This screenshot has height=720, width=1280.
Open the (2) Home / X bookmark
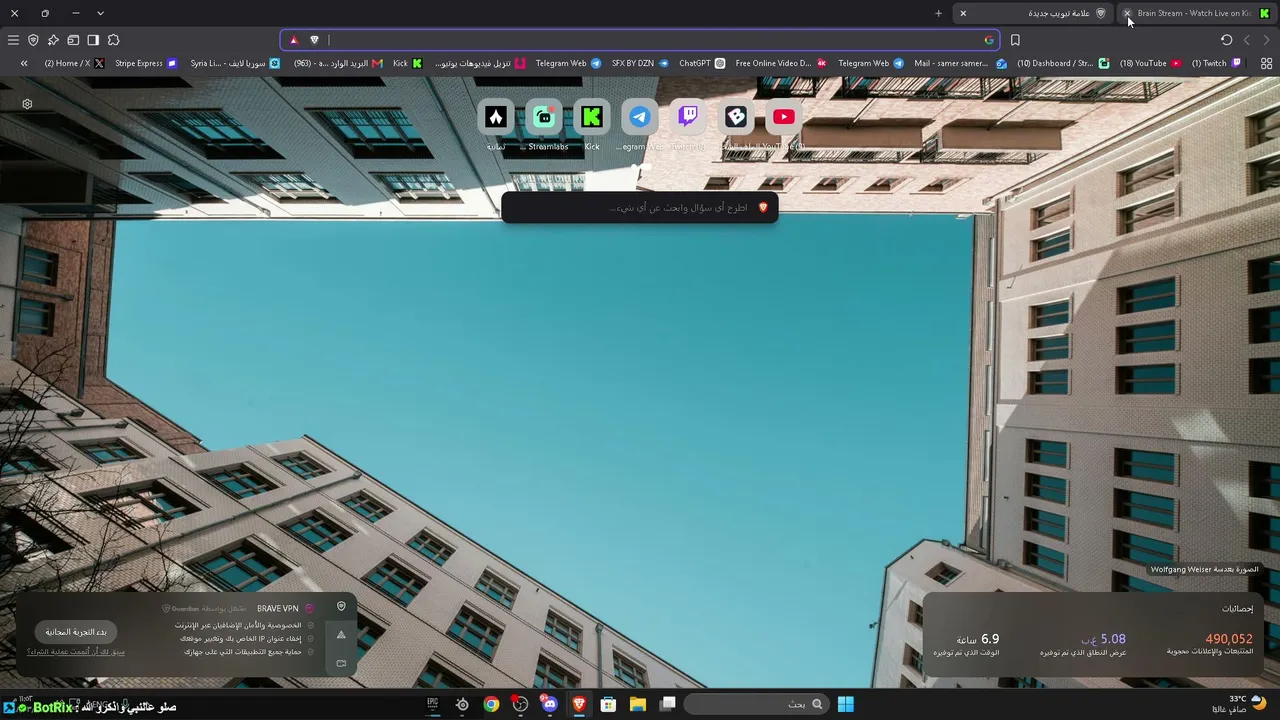coord(74,63)
